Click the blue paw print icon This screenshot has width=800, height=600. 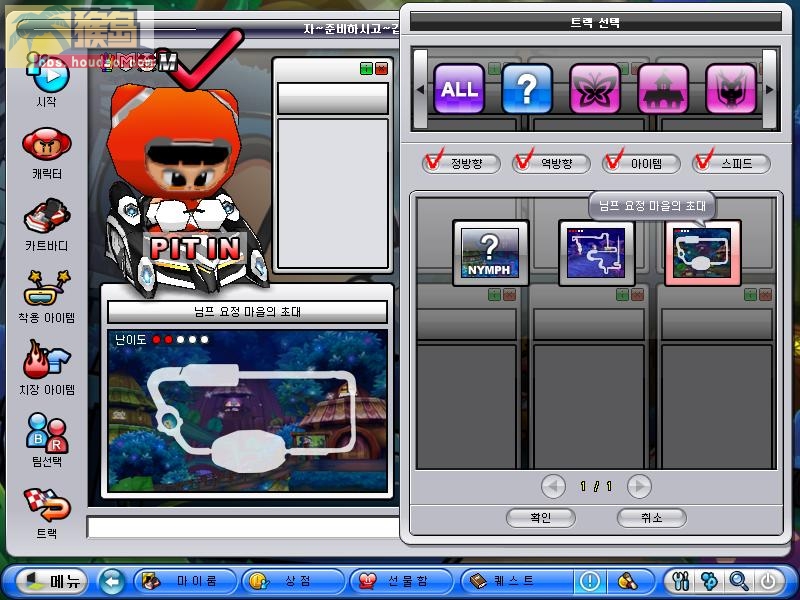[709, 581]
